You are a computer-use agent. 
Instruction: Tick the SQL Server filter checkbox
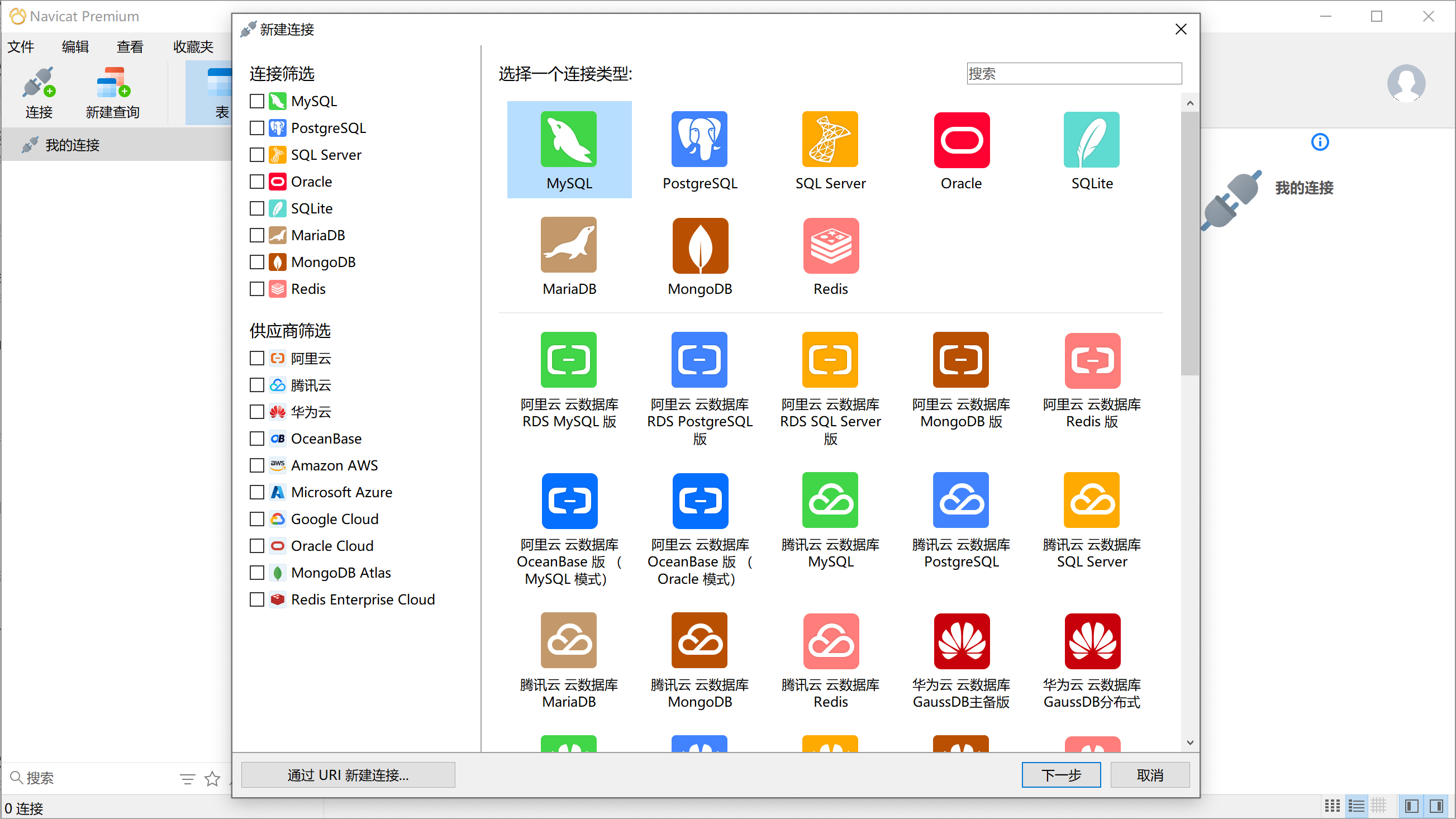tap(256, 154)
